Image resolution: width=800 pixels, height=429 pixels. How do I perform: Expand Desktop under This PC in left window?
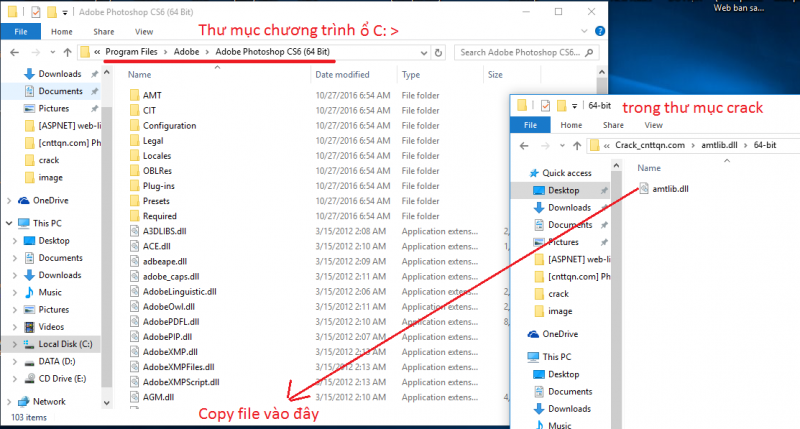point(14,240)
